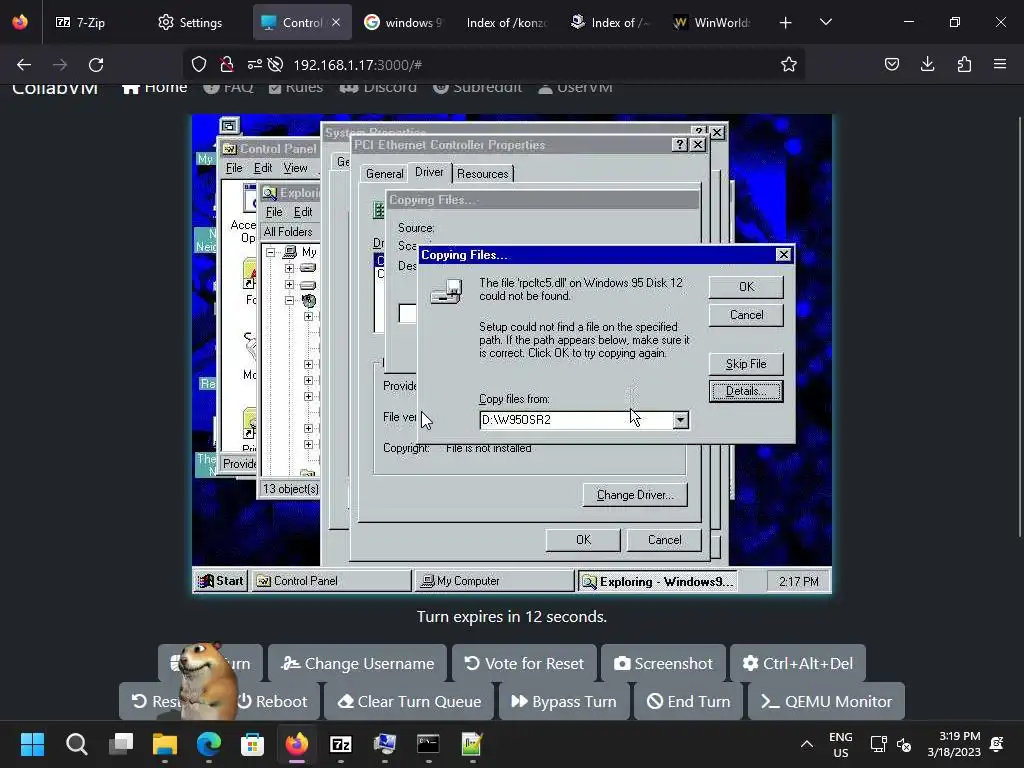Click the Bypass Turn button
This screenshot has width=1024, height=768.
tap(564, 701)
